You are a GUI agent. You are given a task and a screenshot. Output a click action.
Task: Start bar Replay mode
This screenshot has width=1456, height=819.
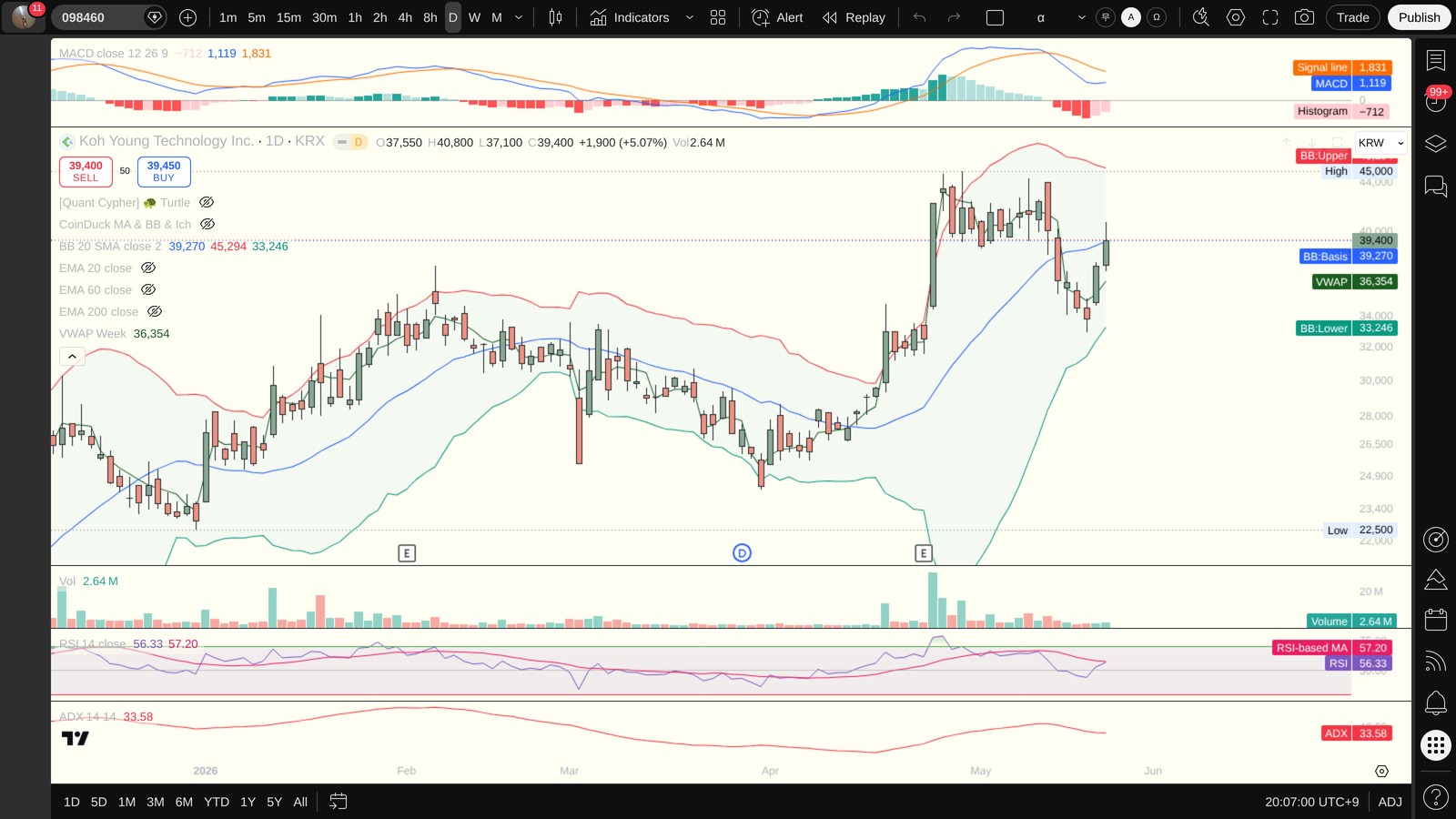[x=854, y=17]
